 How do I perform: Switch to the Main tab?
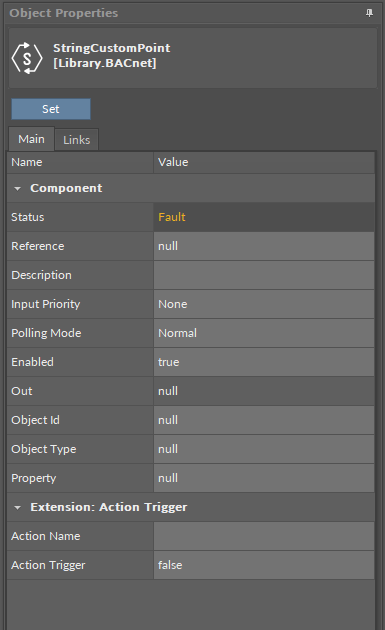(x=31, y=139)
